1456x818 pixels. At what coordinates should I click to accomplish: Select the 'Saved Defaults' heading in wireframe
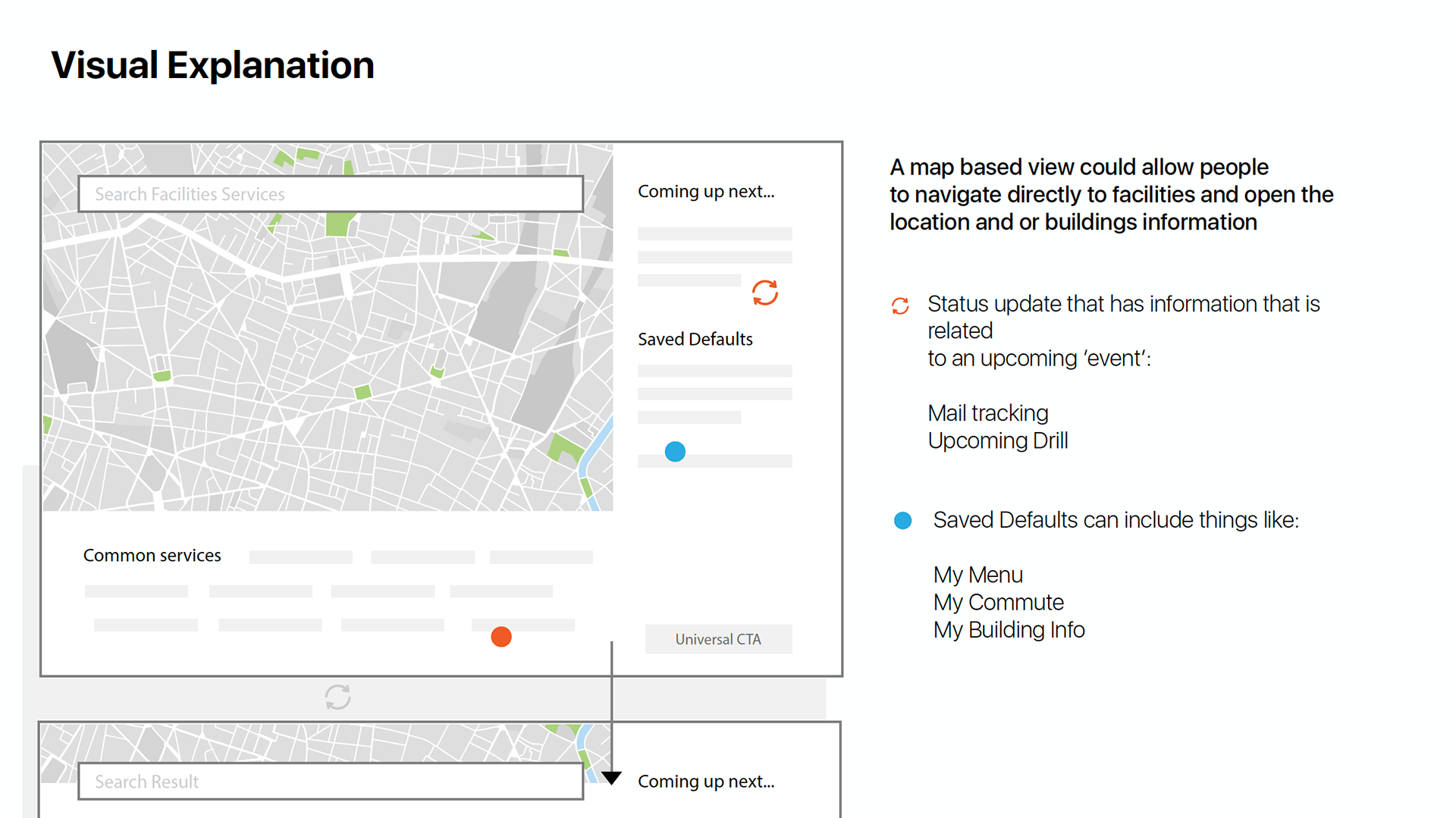695,339
